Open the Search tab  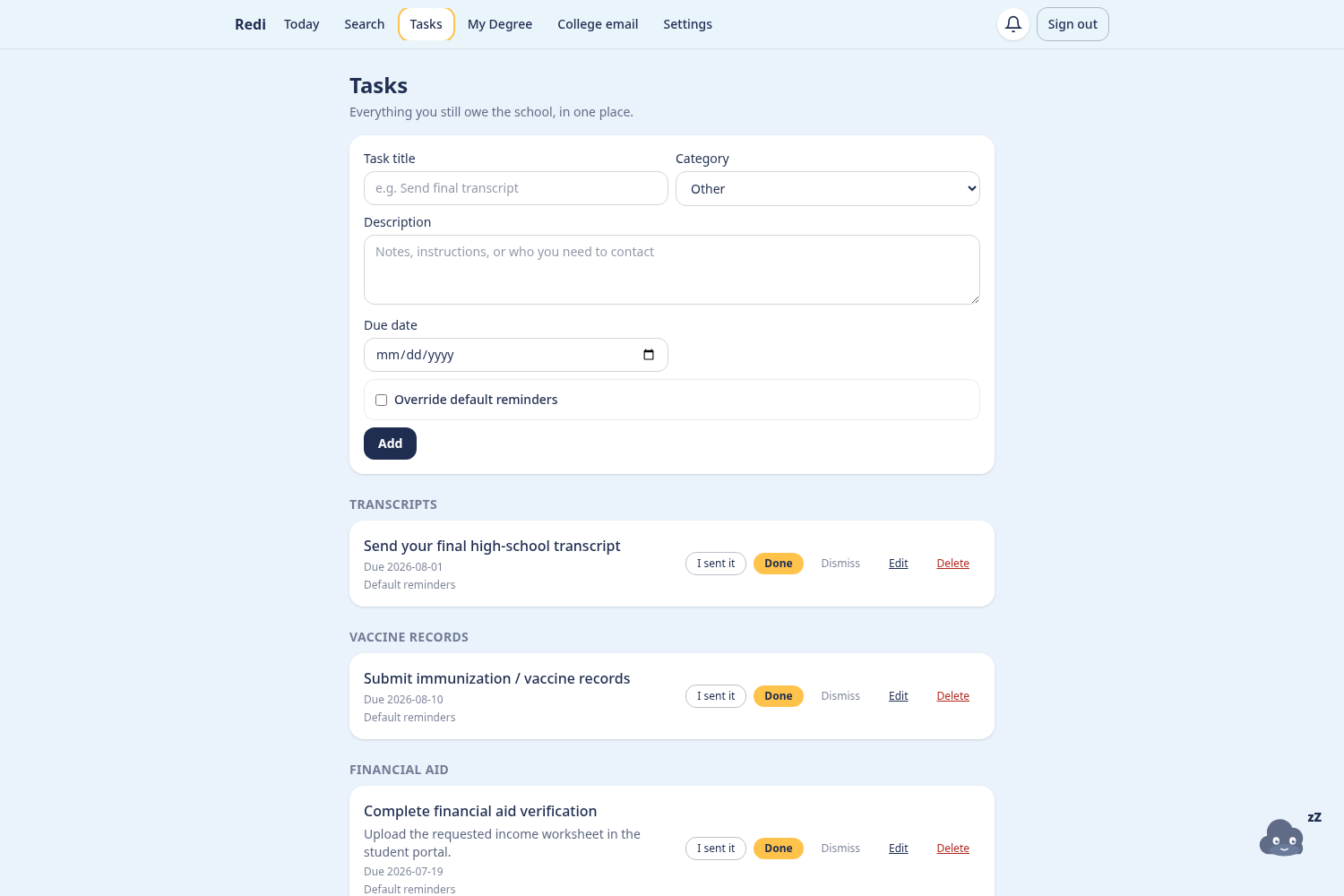pyautogui.click(x=365, y=24)
